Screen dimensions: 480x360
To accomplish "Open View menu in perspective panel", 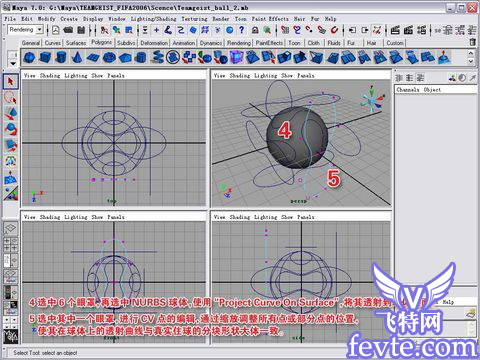I will point(219,76).
